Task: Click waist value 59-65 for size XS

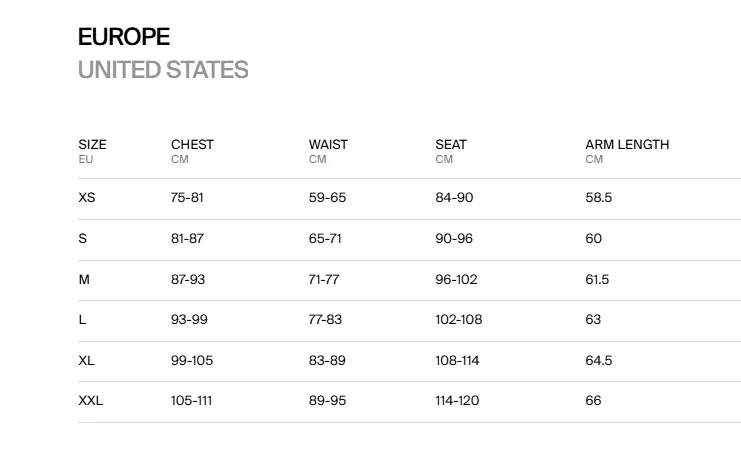Action: [327, 197]
